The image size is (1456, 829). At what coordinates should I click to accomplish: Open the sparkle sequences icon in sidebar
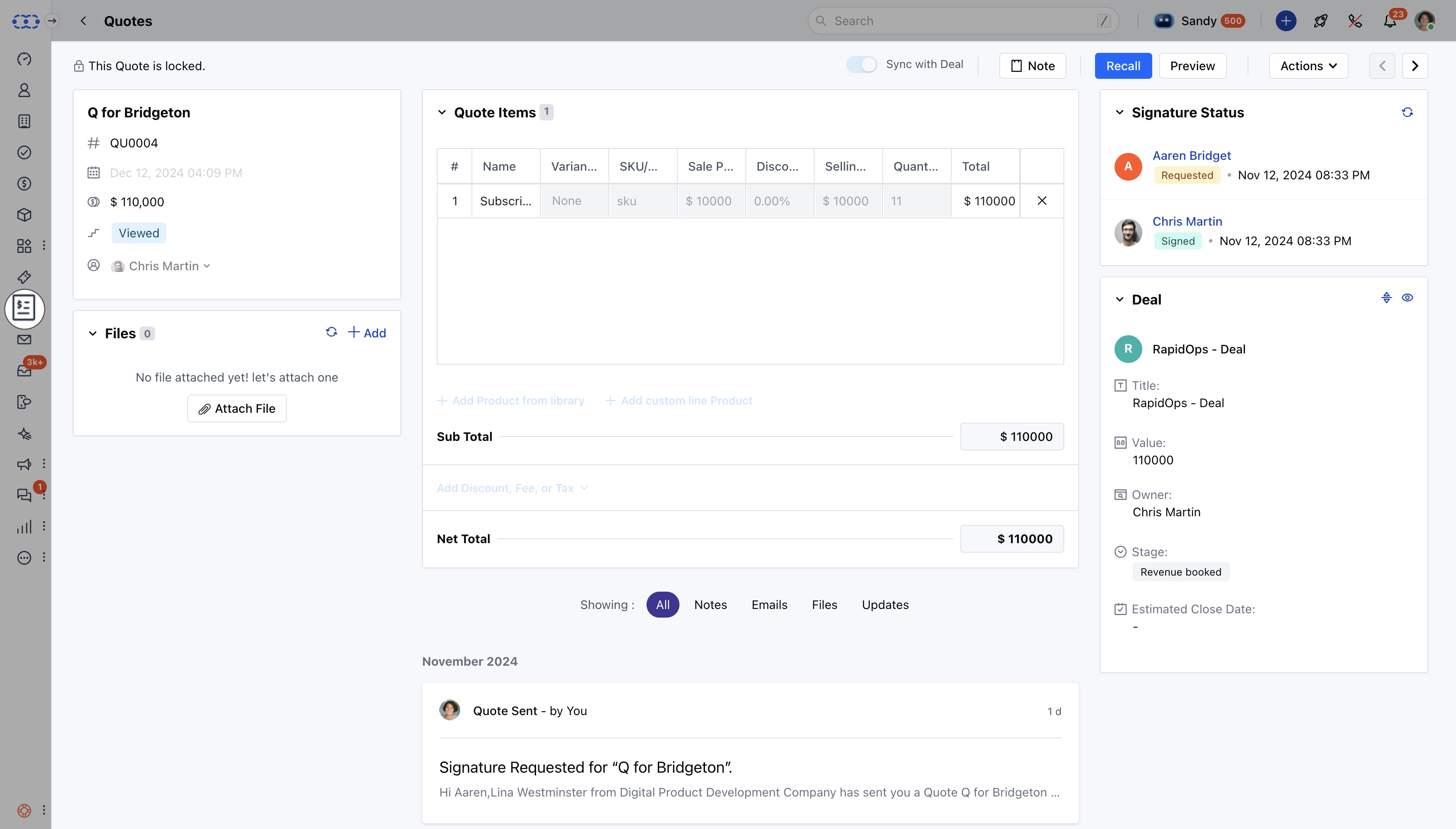pos(24,434)
